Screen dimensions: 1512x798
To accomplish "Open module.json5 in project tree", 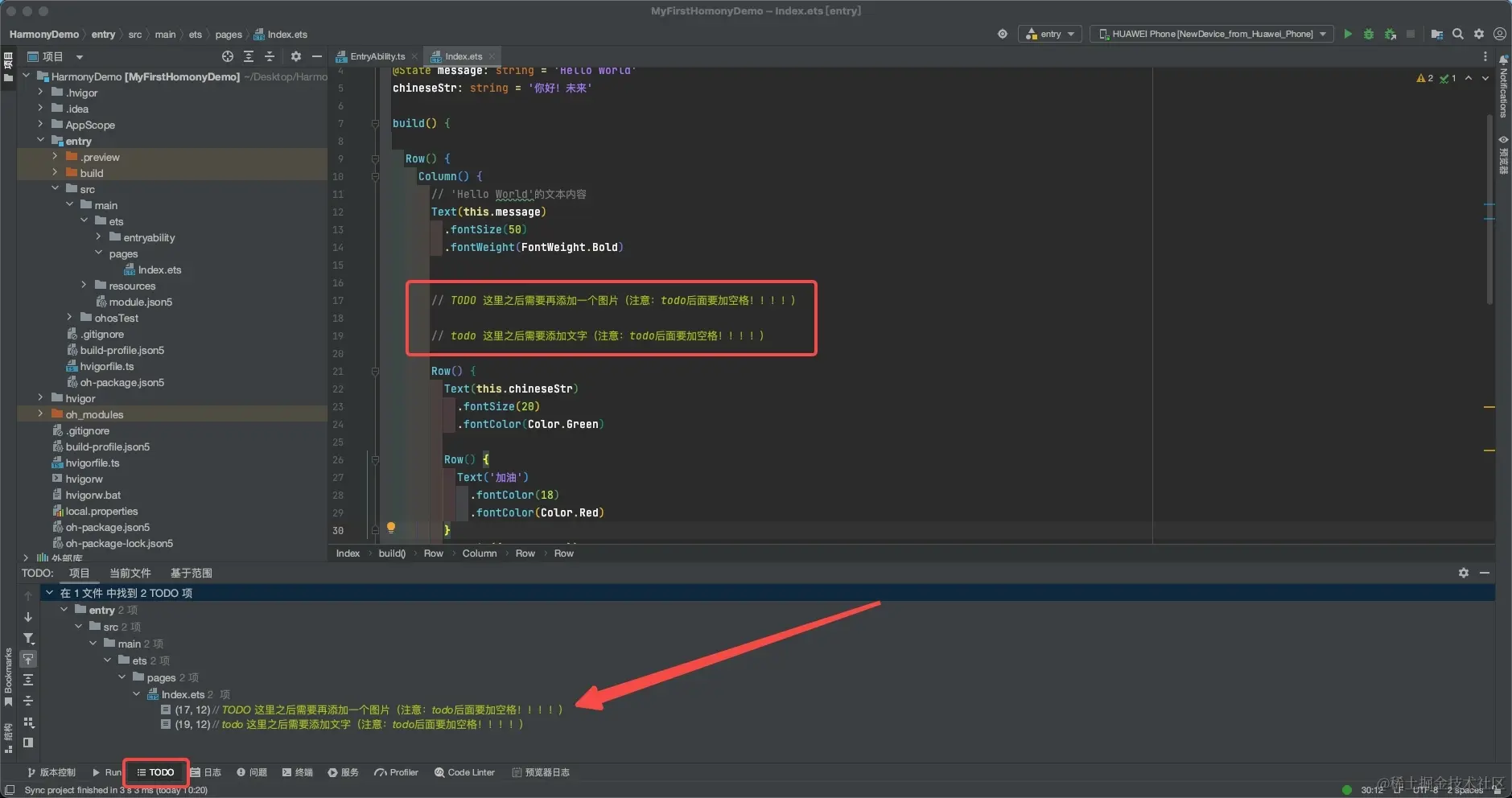I will 140,302.
